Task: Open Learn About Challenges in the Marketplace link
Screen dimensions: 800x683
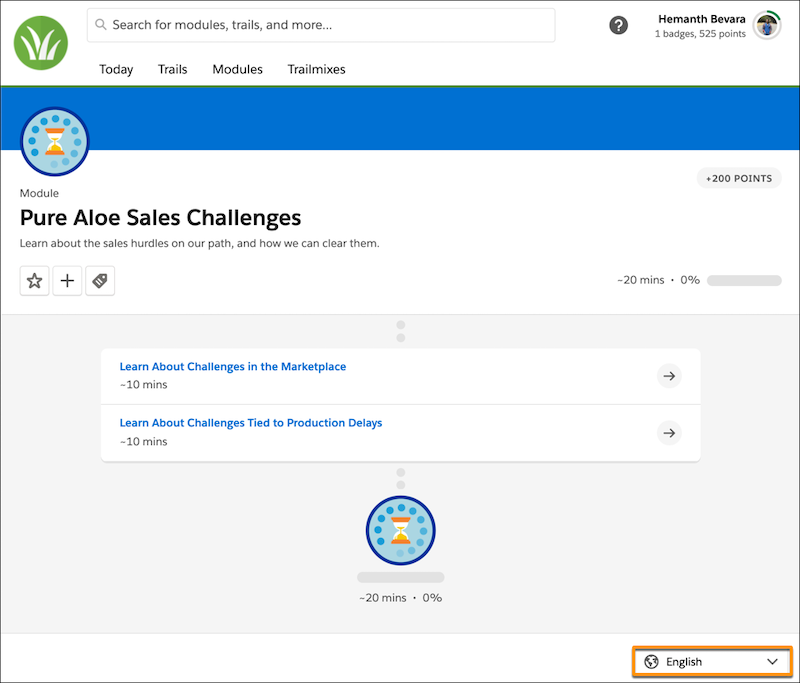Action: (x=233, y=367)
